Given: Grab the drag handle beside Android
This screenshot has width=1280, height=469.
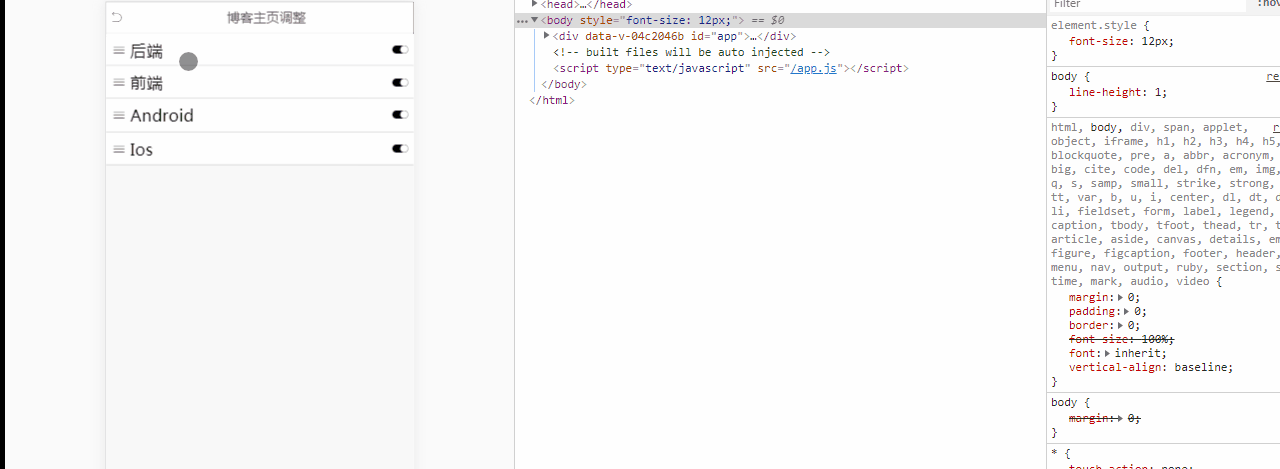Looking at the screenshot, I should point(119,115).
